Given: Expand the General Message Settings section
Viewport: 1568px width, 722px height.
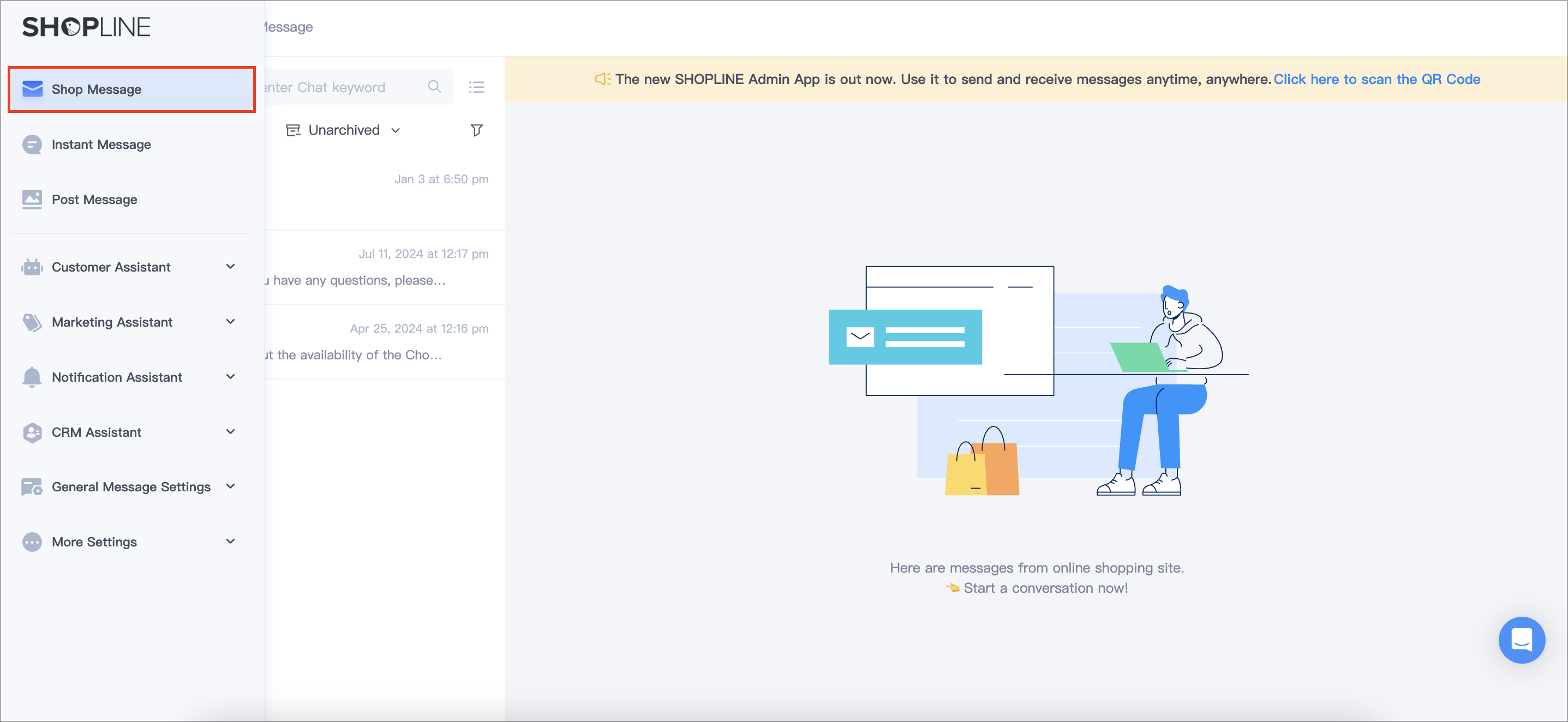Looking at the screenshot, I should tap(131, 486).
